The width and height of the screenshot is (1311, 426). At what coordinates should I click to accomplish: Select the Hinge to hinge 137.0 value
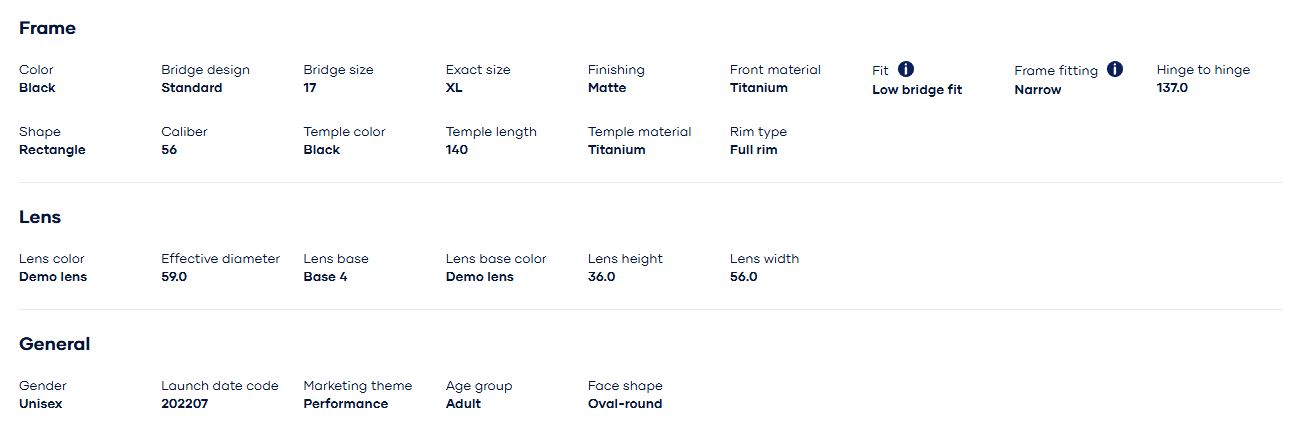pos(1174,88)
